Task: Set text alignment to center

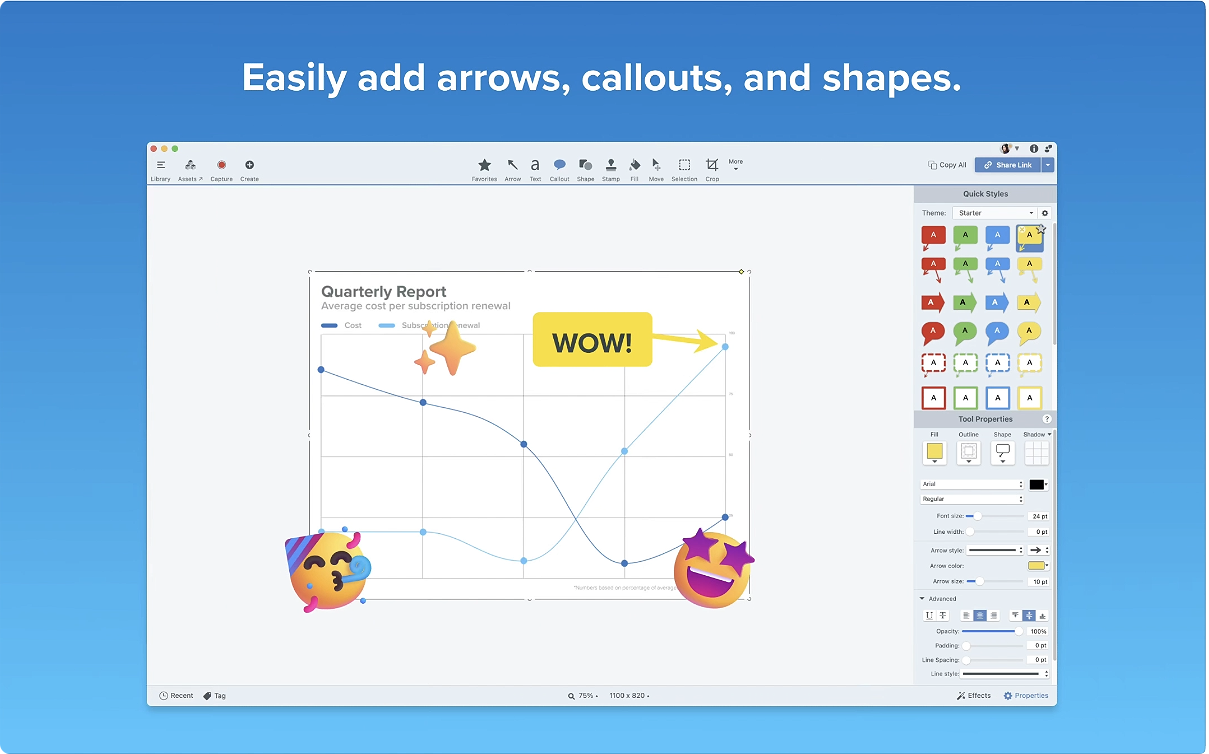Action: coord(979,616)
